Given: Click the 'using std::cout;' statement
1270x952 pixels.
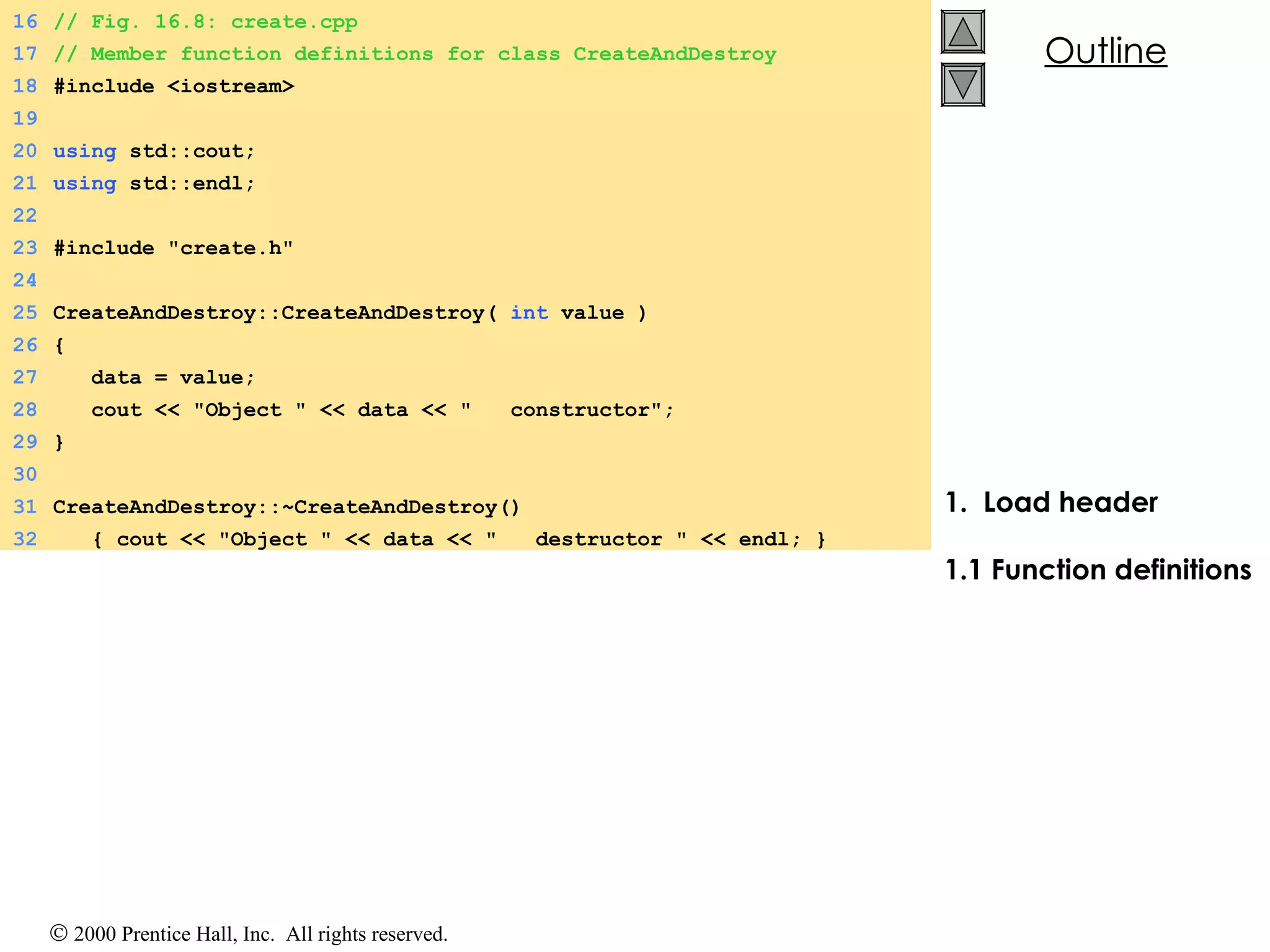Looking at the screenshot, I should 154,151.
